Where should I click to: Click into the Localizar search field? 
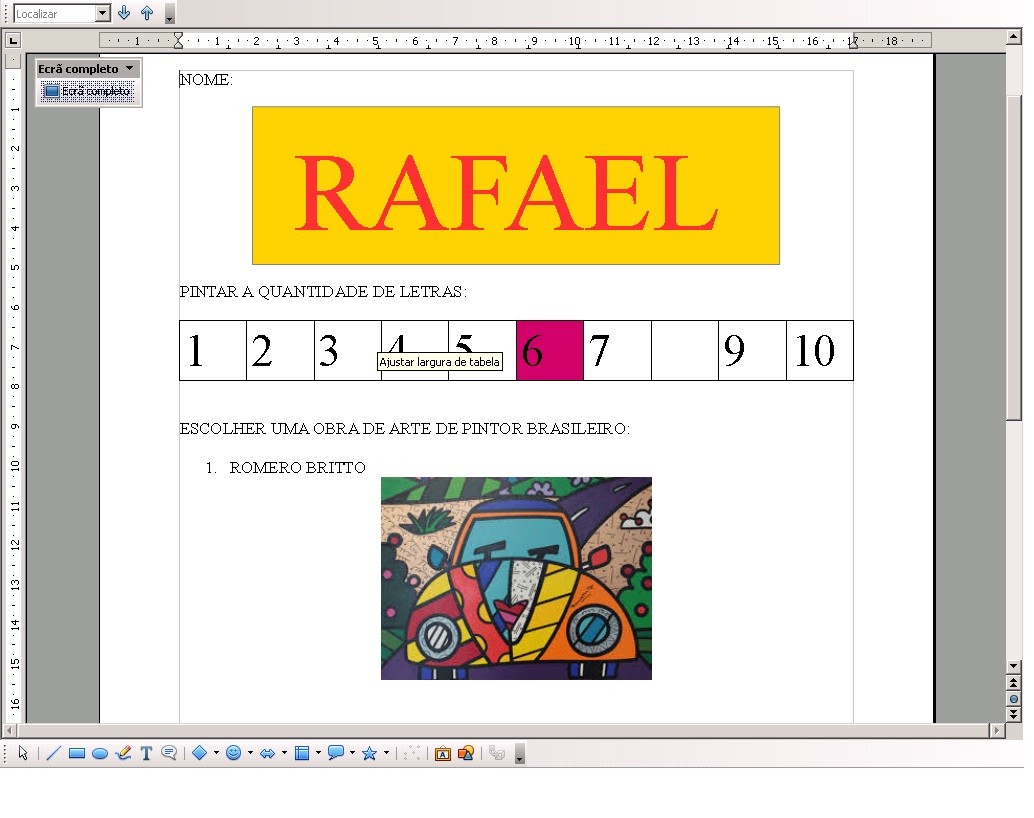[x=55, y=13]
